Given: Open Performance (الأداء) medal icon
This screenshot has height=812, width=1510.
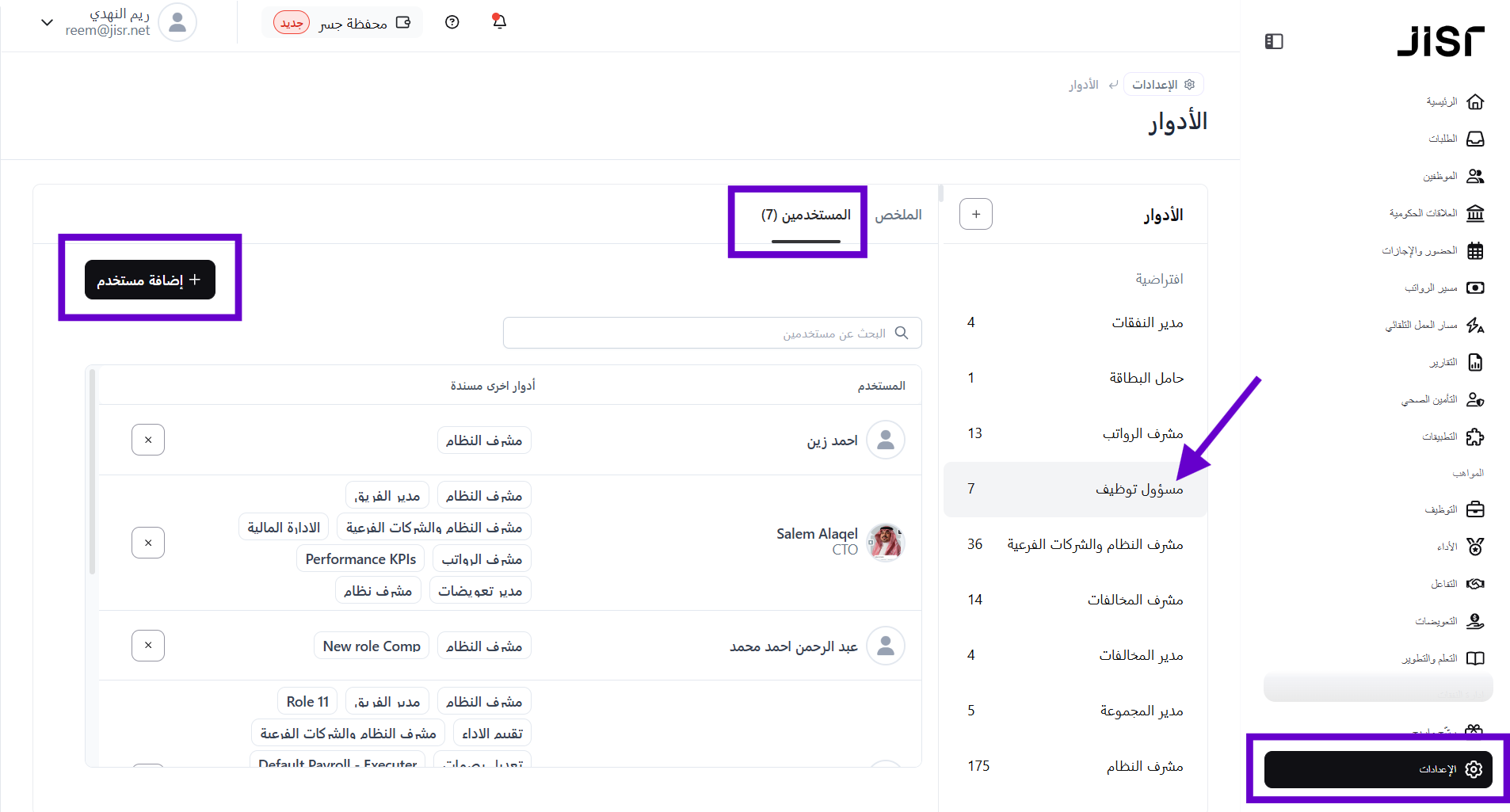Looking at the screenshot, I should coord(1474,547).
